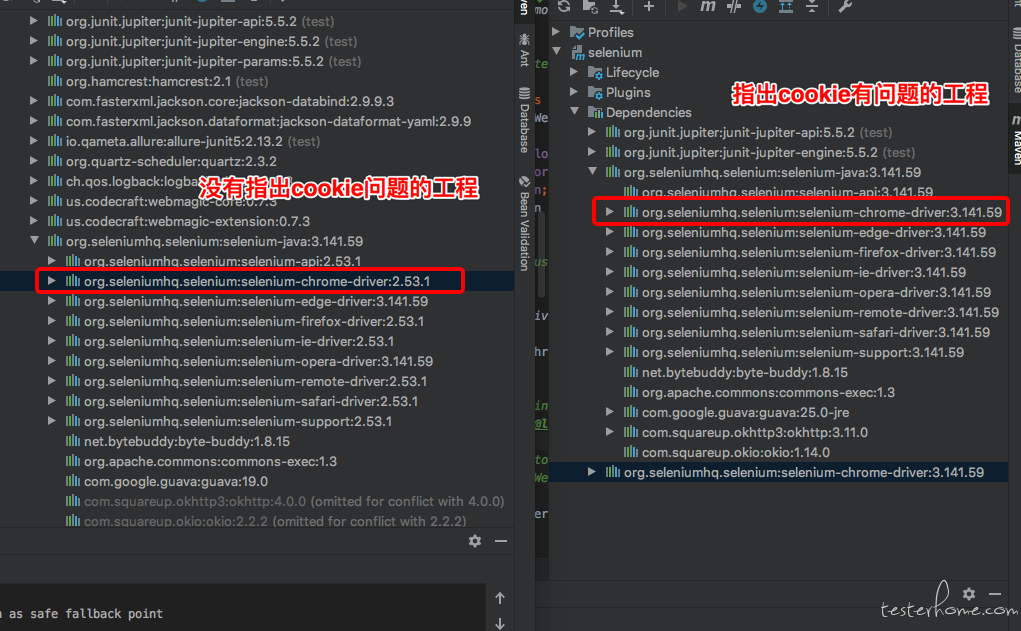Click the Generate Sources and Update Folders icon
Image resolution: width=1021 pixels, height=631 pixels.
(590, 6)
